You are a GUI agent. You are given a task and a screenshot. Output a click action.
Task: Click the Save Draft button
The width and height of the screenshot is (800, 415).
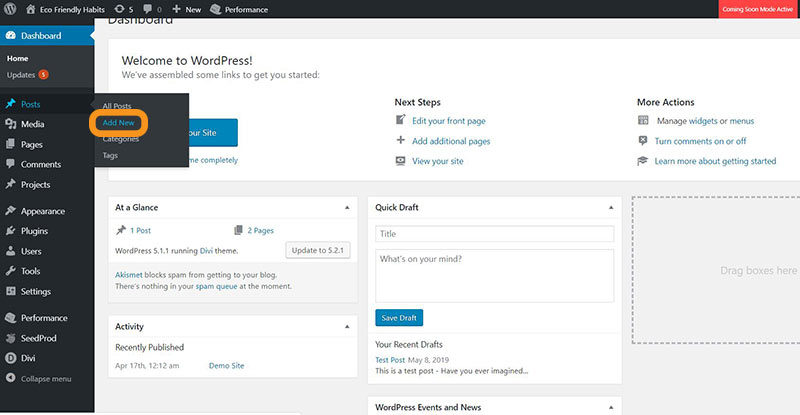(x=399, y=318)
